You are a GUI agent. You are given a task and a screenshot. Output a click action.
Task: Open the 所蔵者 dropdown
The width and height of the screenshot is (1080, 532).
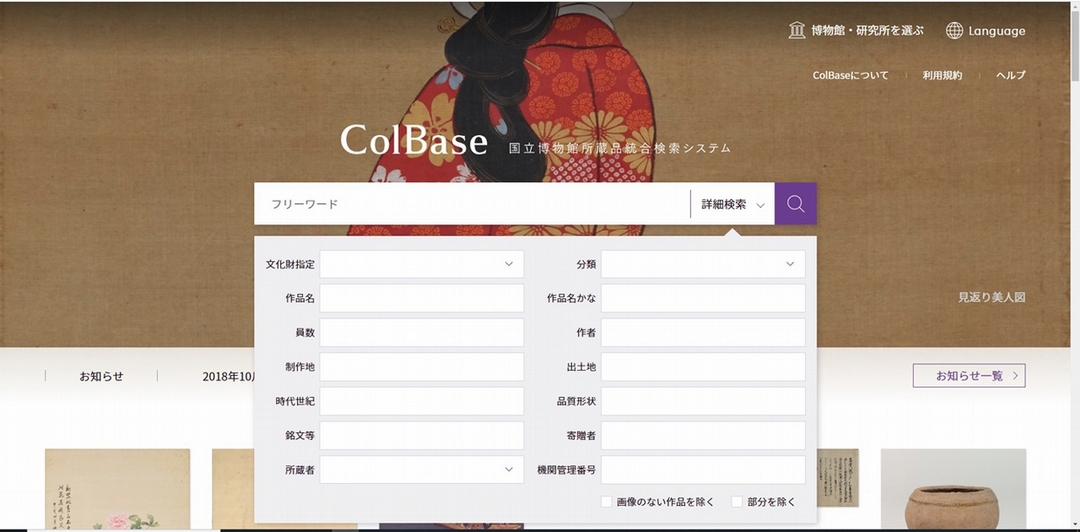(422, 469)
